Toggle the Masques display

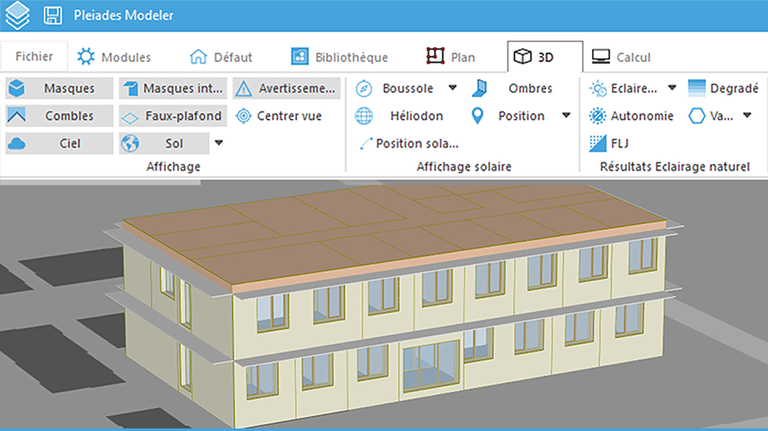pos(57,88)
